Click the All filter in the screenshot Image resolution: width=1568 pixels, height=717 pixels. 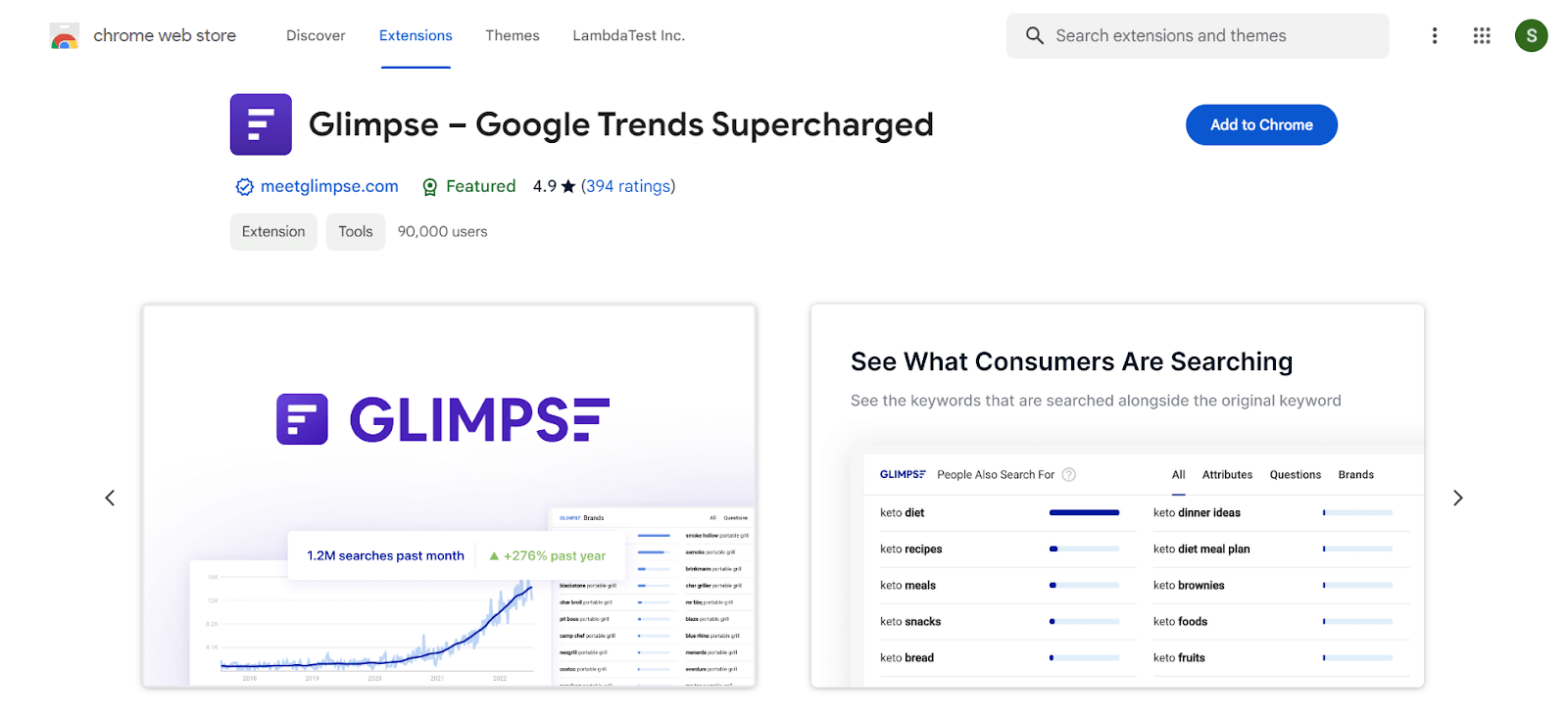(1178, 474)
